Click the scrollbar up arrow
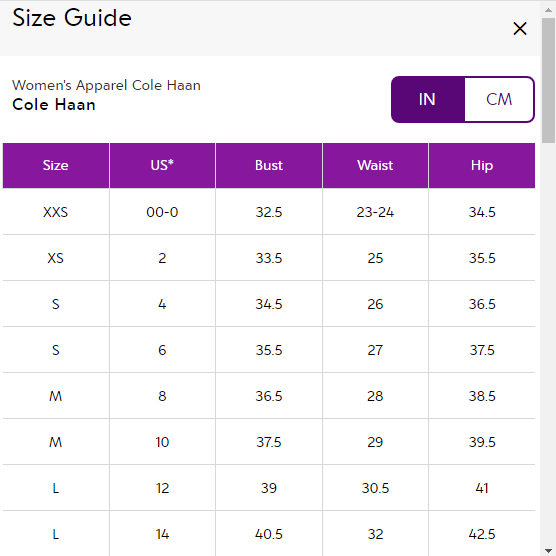The width and height of the screenshot is (556, 556). 548,10
